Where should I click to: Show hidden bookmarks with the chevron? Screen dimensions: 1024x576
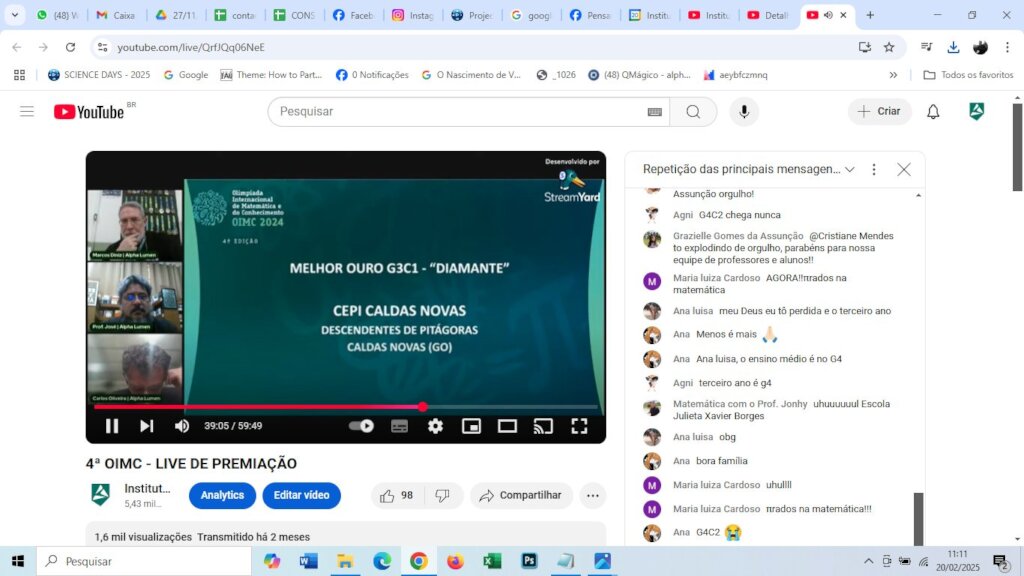[893, 75]
